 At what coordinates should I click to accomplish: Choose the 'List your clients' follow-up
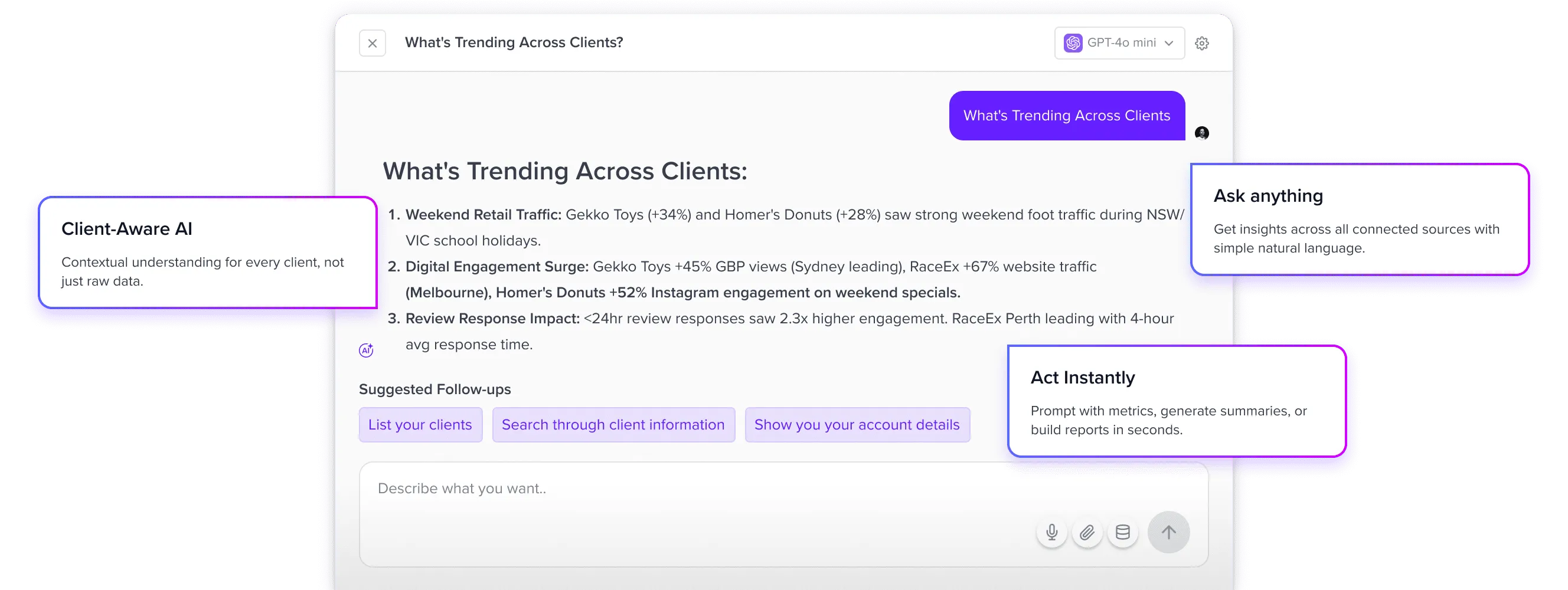point(420,425)
